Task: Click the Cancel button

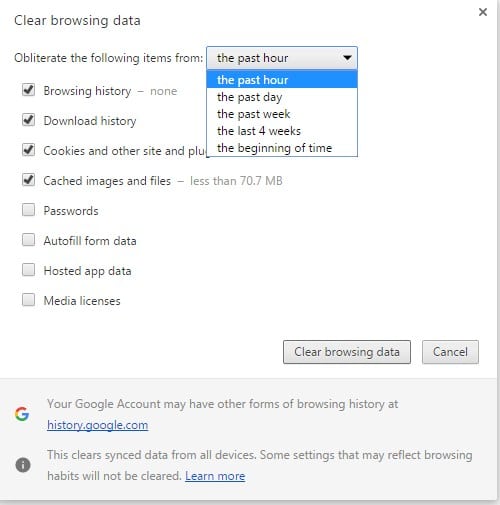Action: [450, 352]
